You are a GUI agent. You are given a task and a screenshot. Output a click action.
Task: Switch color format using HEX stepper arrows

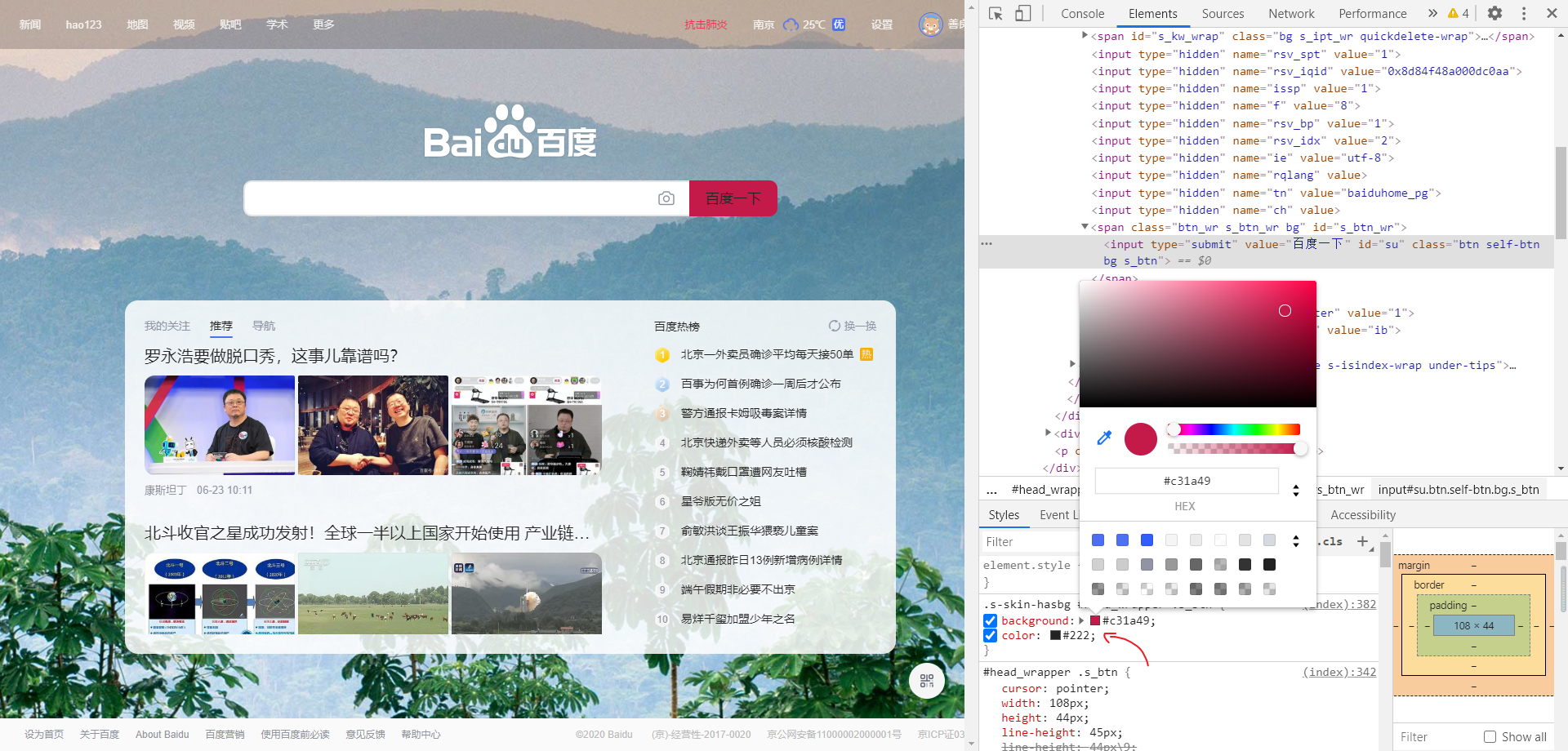[1296, 490]
